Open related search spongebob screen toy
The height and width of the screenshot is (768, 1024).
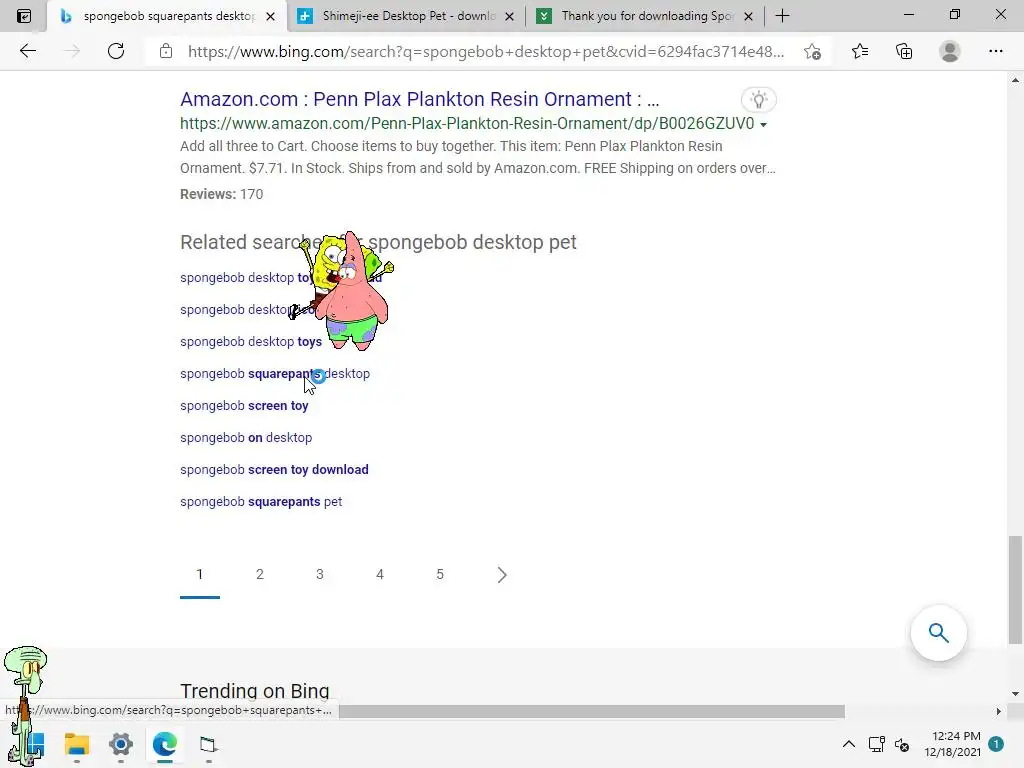point(244,406)
